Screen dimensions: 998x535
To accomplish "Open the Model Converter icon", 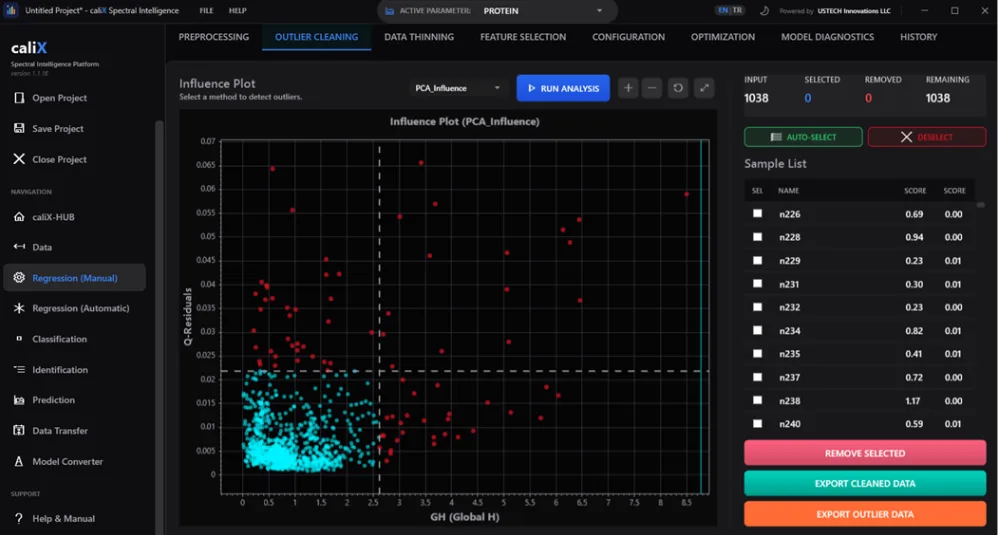I will point(19,461).
